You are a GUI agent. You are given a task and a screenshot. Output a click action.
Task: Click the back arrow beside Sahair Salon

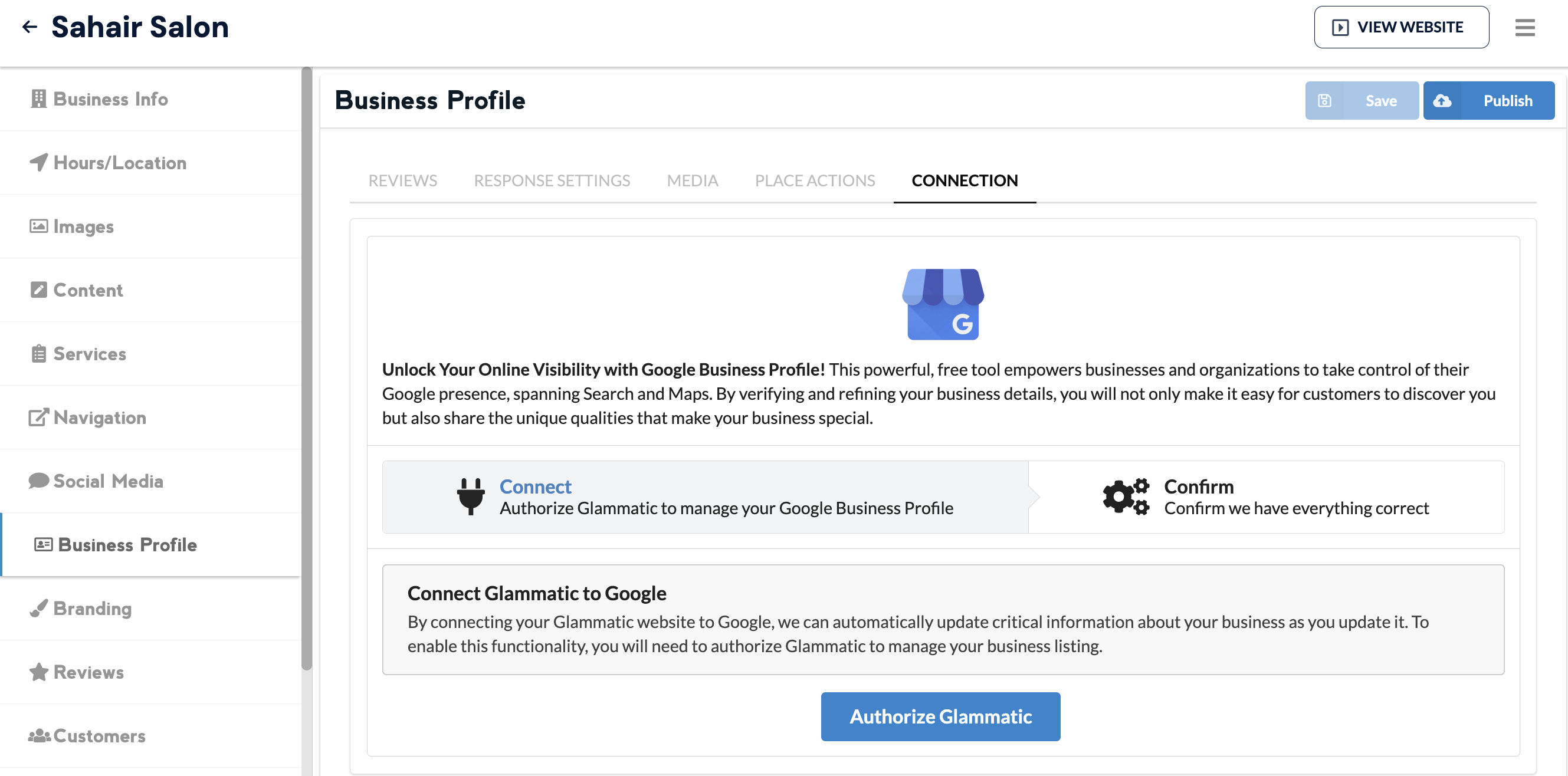29,27
